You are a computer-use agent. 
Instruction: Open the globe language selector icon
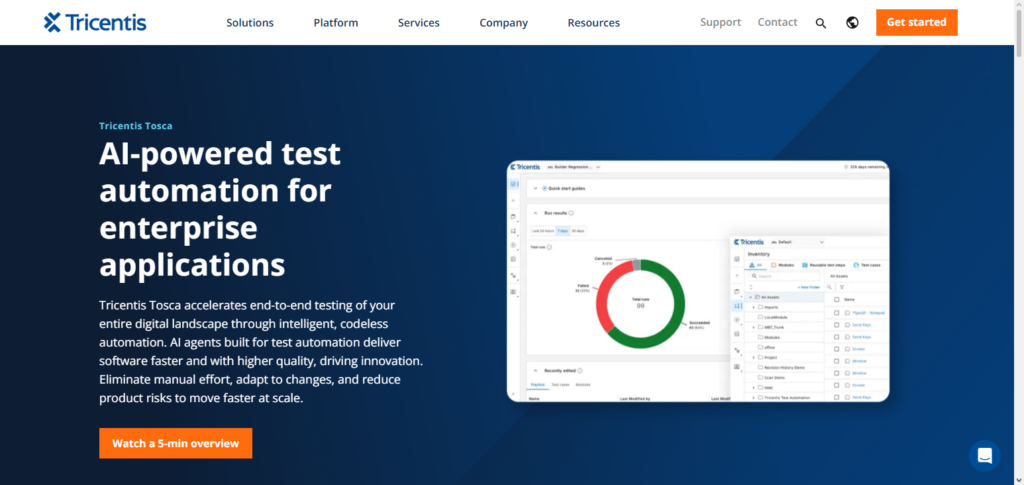852,22
